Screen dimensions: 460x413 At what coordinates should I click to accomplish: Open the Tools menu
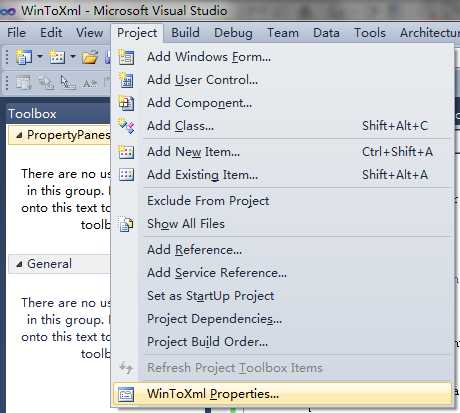pyautogui.click(x=370, y=33)
